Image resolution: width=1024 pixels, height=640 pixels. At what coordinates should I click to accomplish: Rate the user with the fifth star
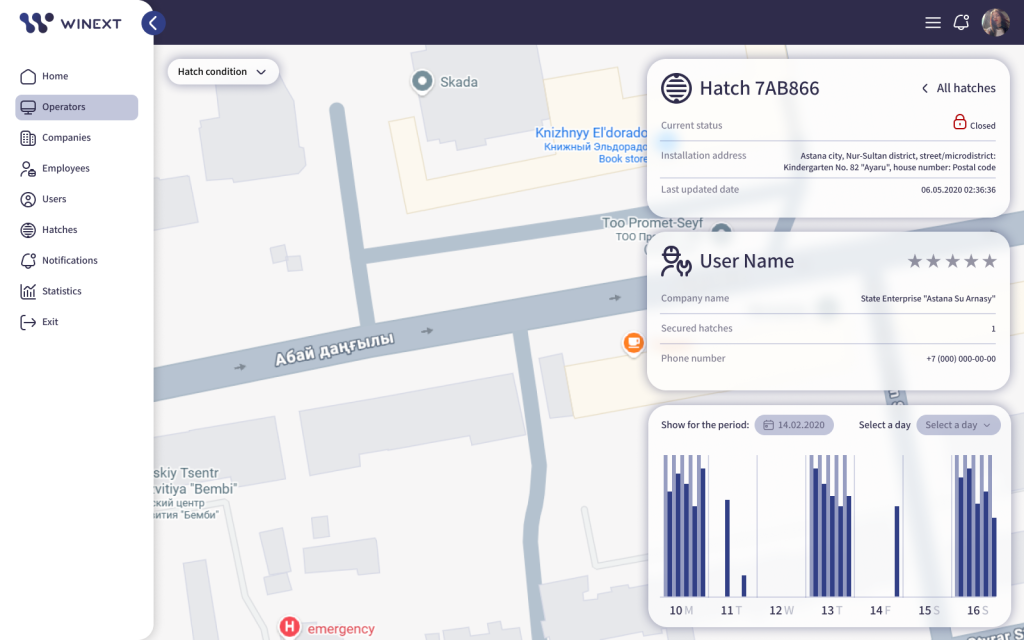point(989,261)
